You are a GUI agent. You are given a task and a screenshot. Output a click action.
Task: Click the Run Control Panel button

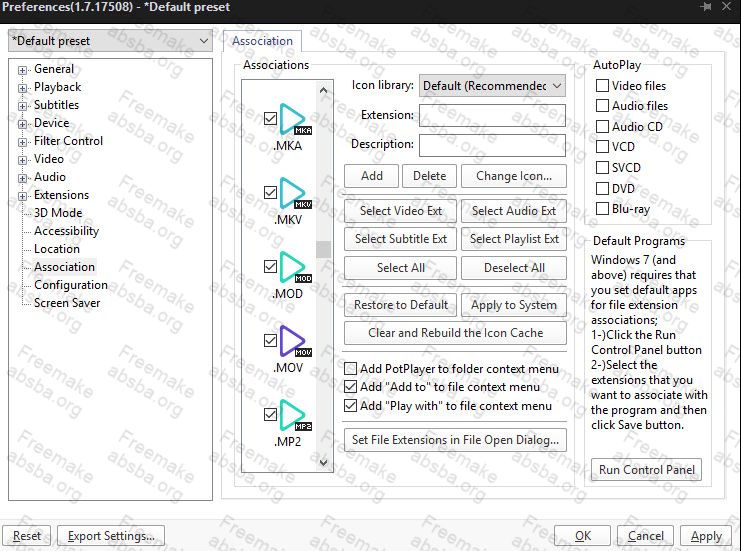646,470
